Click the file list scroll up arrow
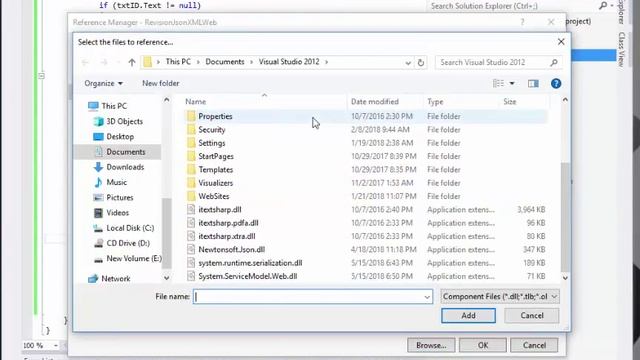The height and width of the screenshot is (360, 640). point(565,100)
